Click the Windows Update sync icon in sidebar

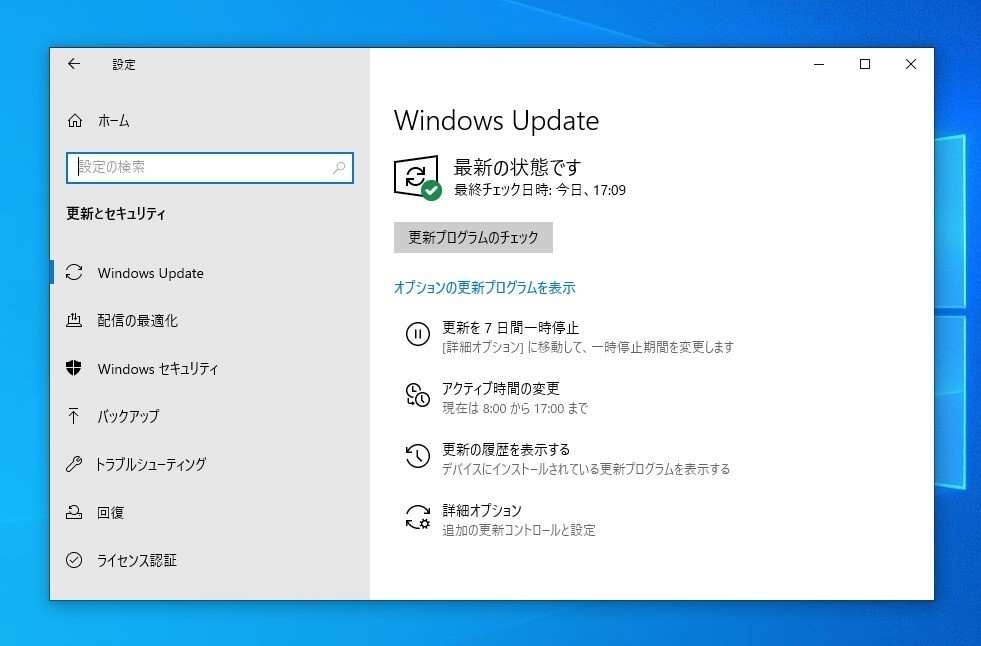[x=74, y=273]
